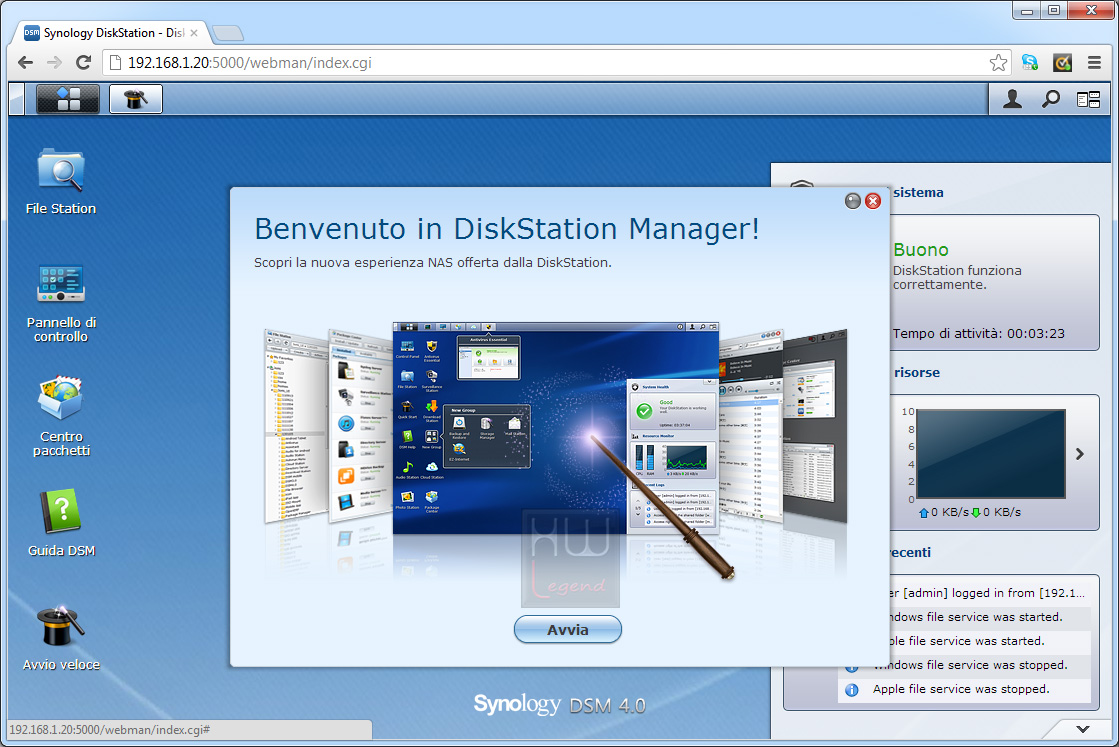
Task: Go back with the browser back arrow
Action: [x=26, y=63]
